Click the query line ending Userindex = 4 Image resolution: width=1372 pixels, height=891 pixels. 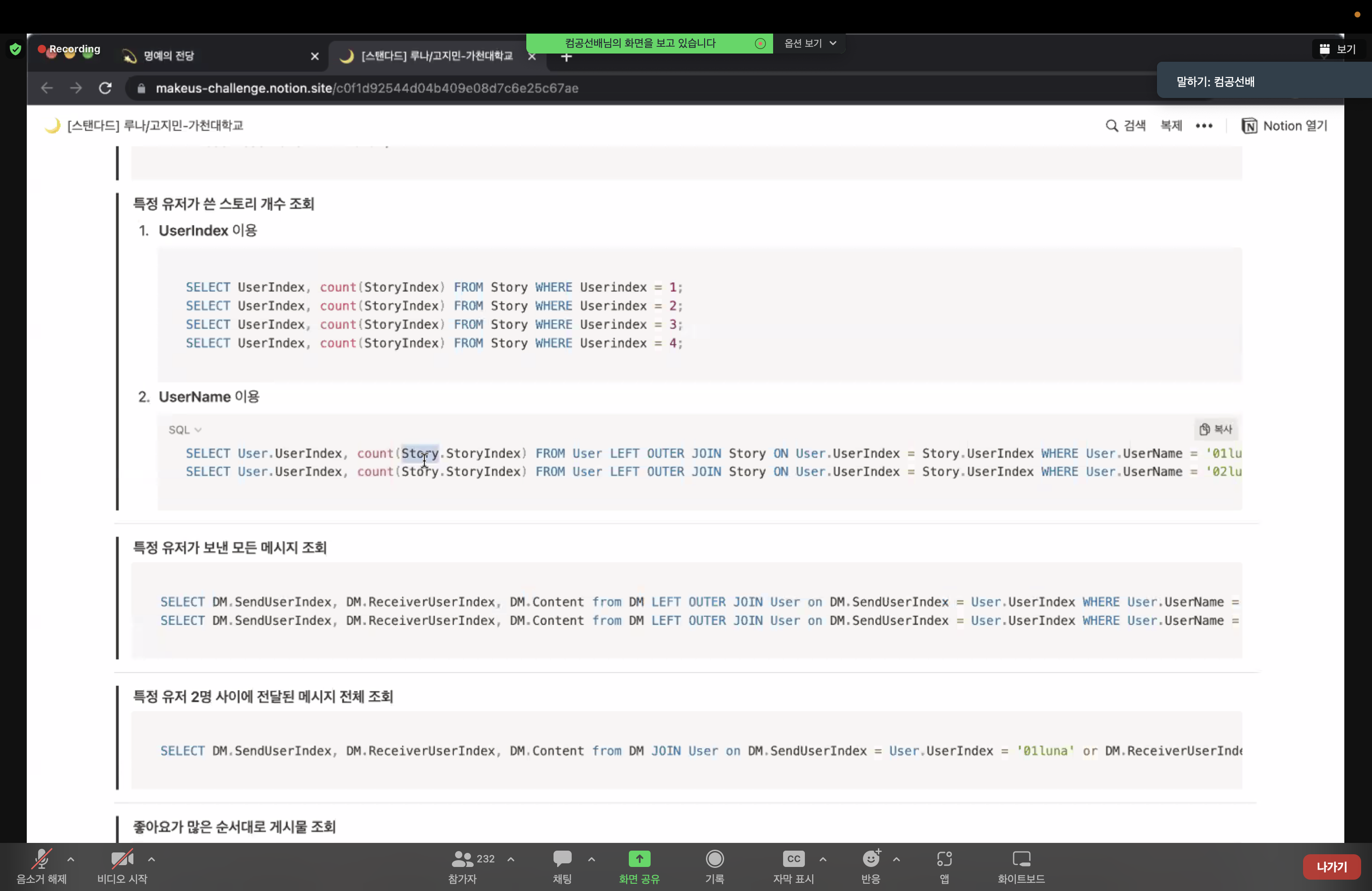point(434,343)
